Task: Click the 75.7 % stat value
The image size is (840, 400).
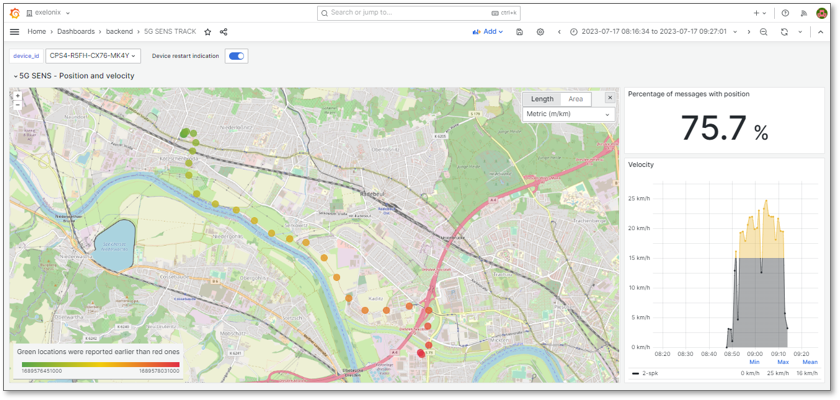Action: pyautogui.click(x=724, y=129)
